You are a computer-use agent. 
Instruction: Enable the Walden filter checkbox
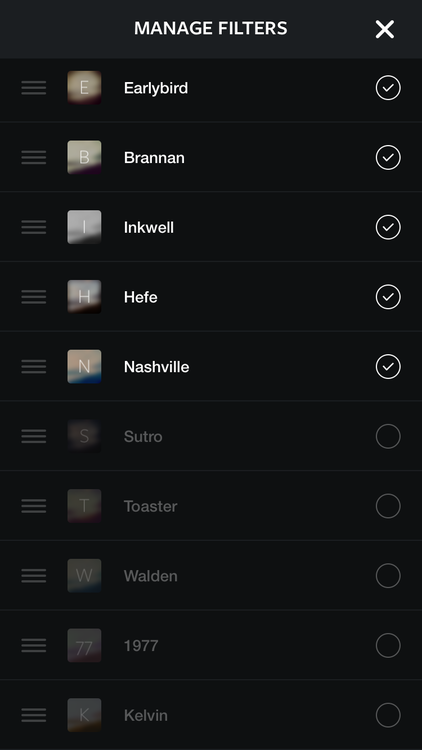click(388, 576)
